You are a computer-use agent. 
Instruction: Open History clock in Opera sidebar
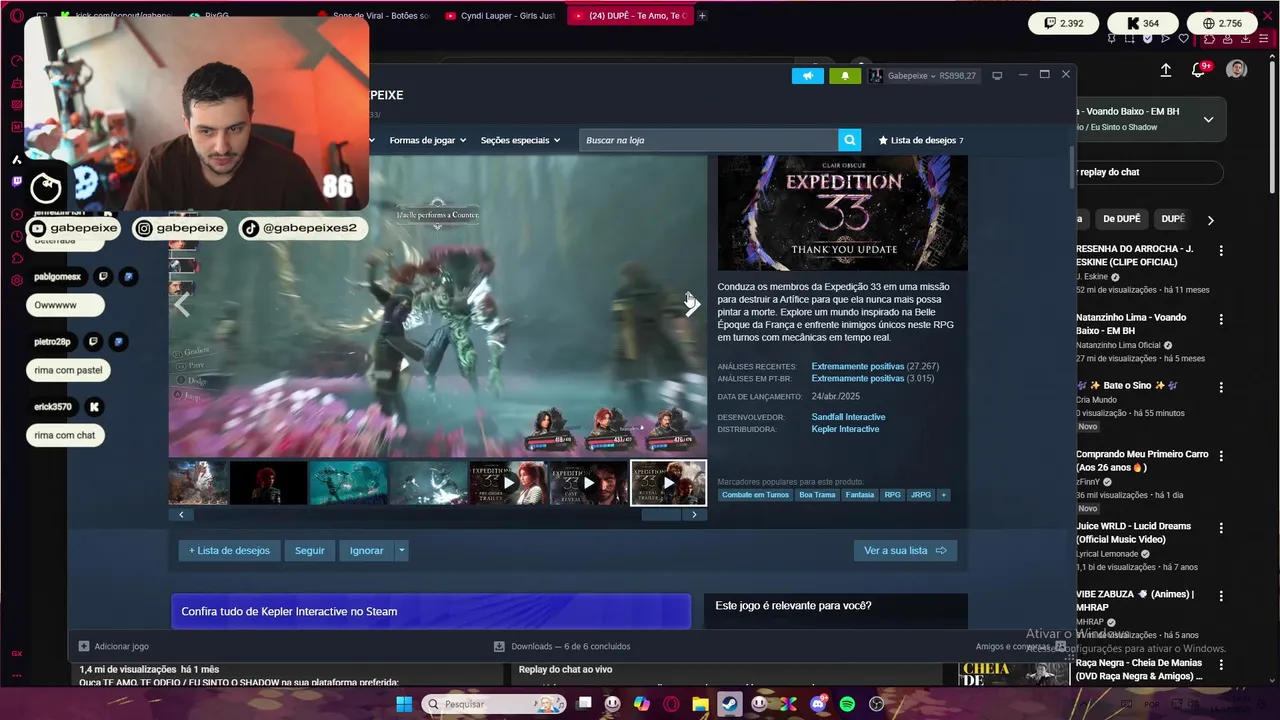tap(17, 236)
